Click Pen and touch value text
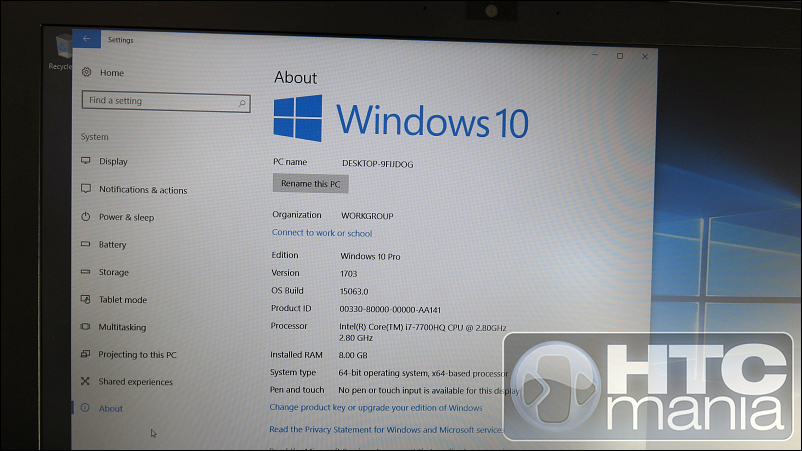This screenshot has width=802, height=451. [428, 391]
